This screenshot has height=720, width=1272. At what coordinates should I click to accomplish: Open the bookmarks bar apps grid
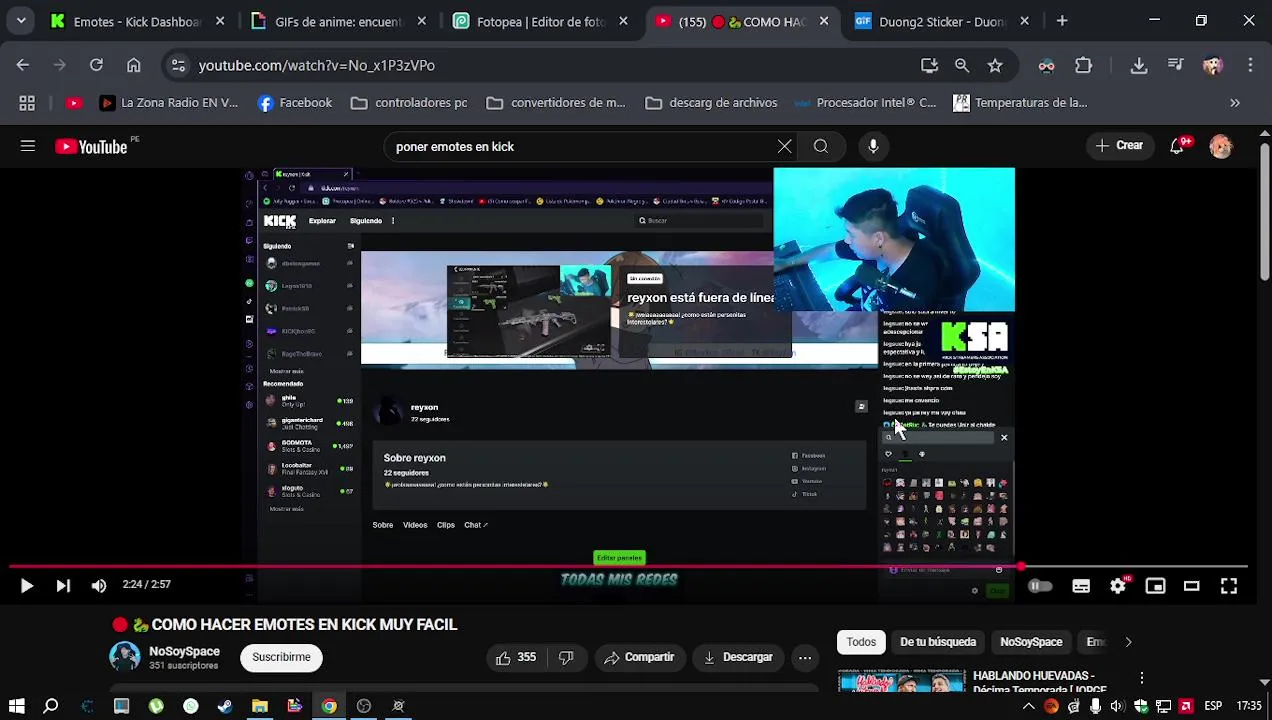[x=27, y=103]
